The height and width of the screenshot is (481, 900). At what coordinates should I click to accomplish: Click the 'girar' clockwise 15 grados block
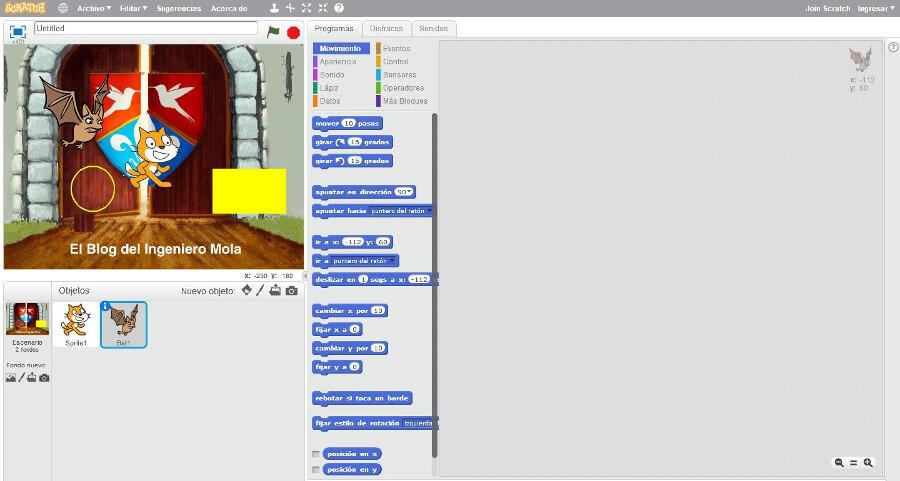(352, 142)
